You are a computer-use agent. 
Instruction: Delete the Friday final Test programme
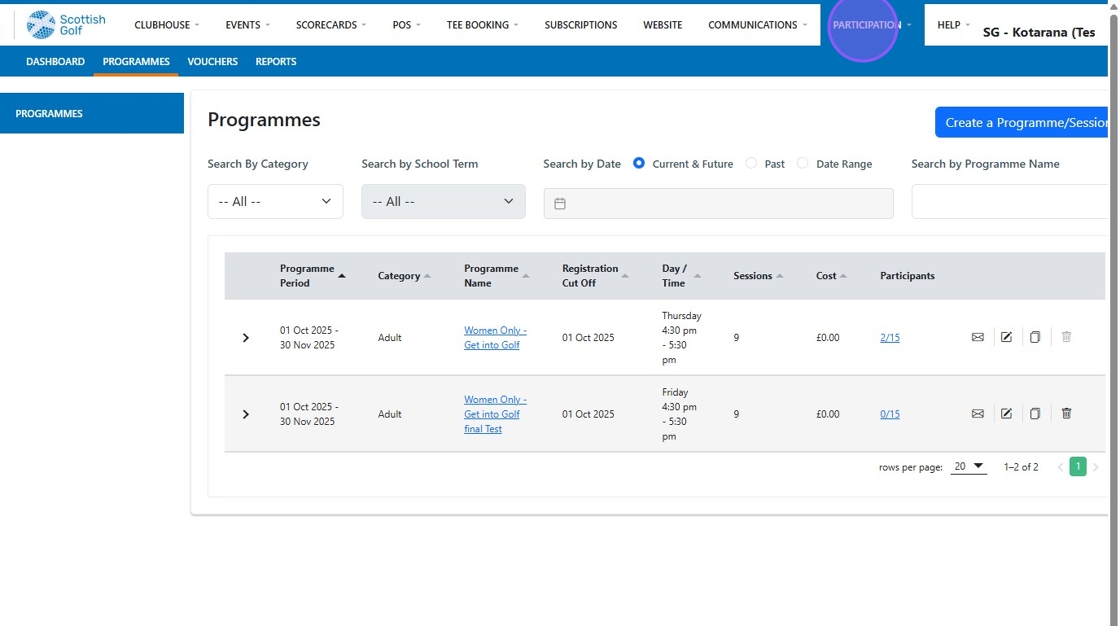(1066, 413)
